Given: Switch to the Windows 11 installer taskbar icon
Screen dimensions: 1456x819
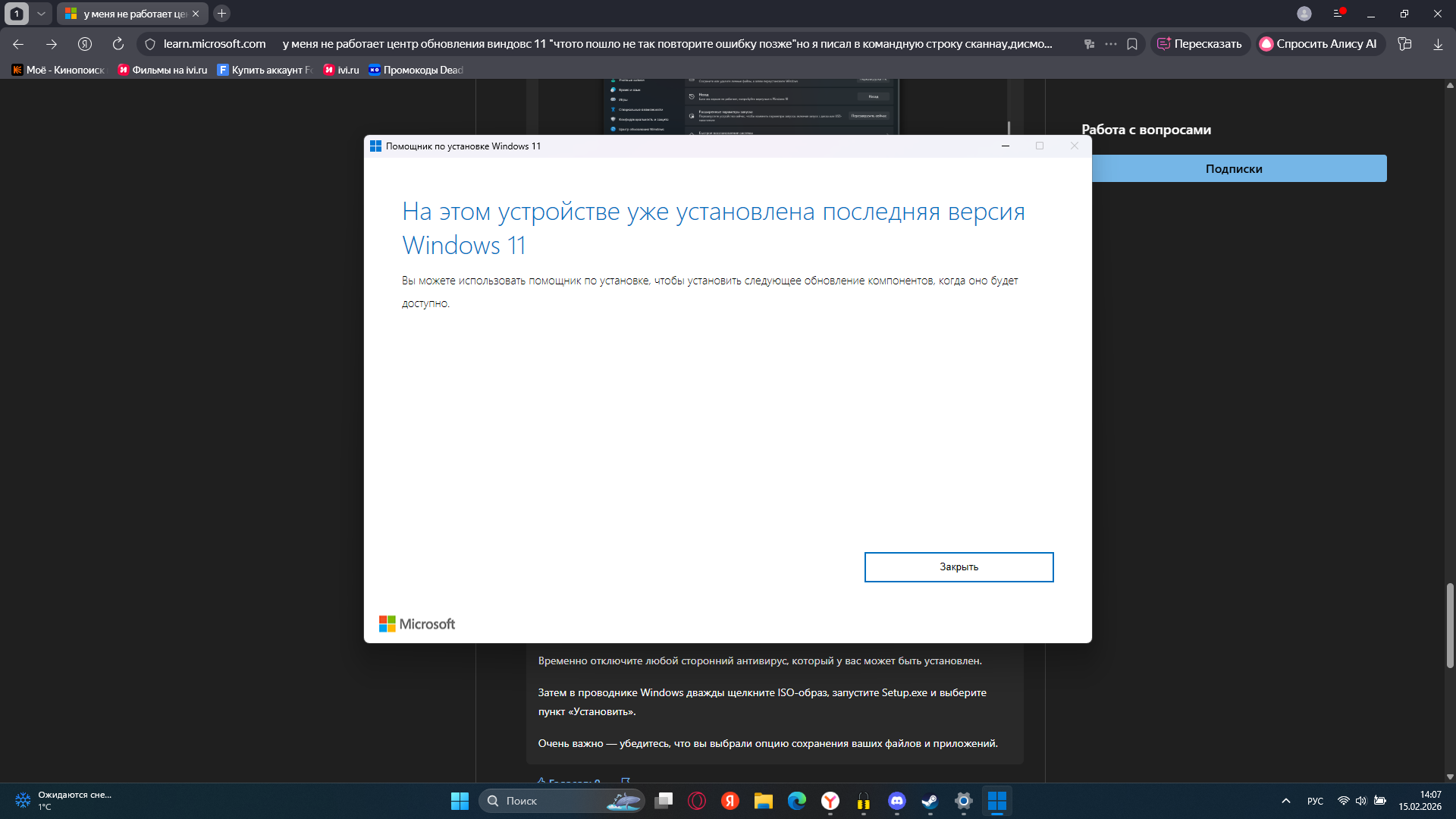Looking at the screenshot, I should coord(997,801).
